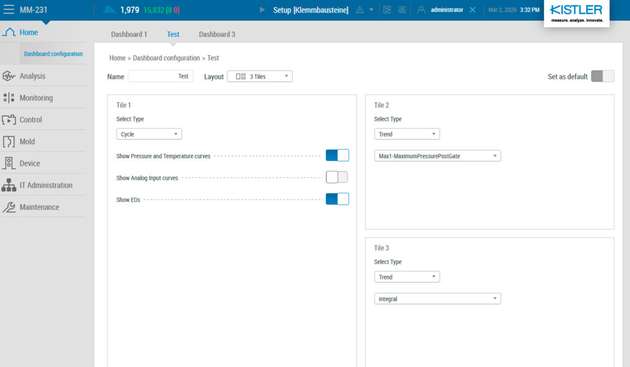
Task: Open Analysis in the sidebar menu
Action: tap(33, 76)
